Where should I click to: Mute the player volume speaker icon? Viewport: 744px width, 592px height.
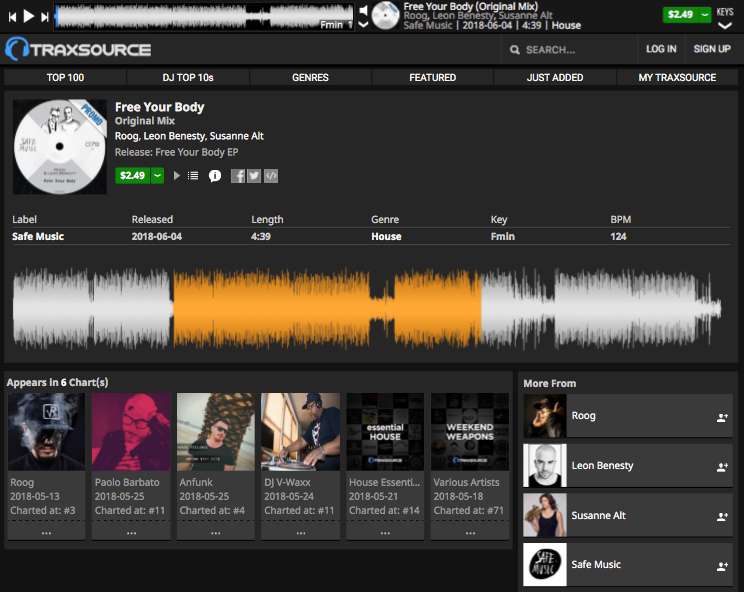[363, 10]
